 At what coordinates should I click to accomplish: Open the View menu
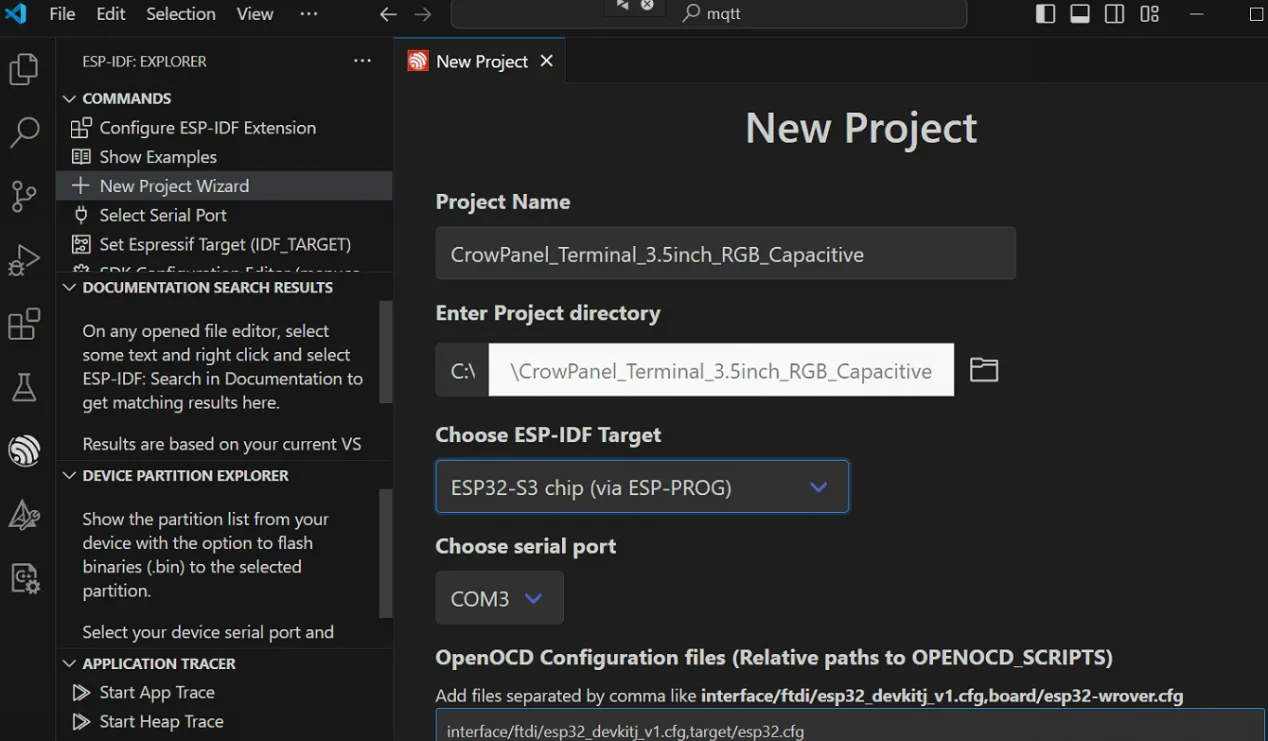coord(255,14)
